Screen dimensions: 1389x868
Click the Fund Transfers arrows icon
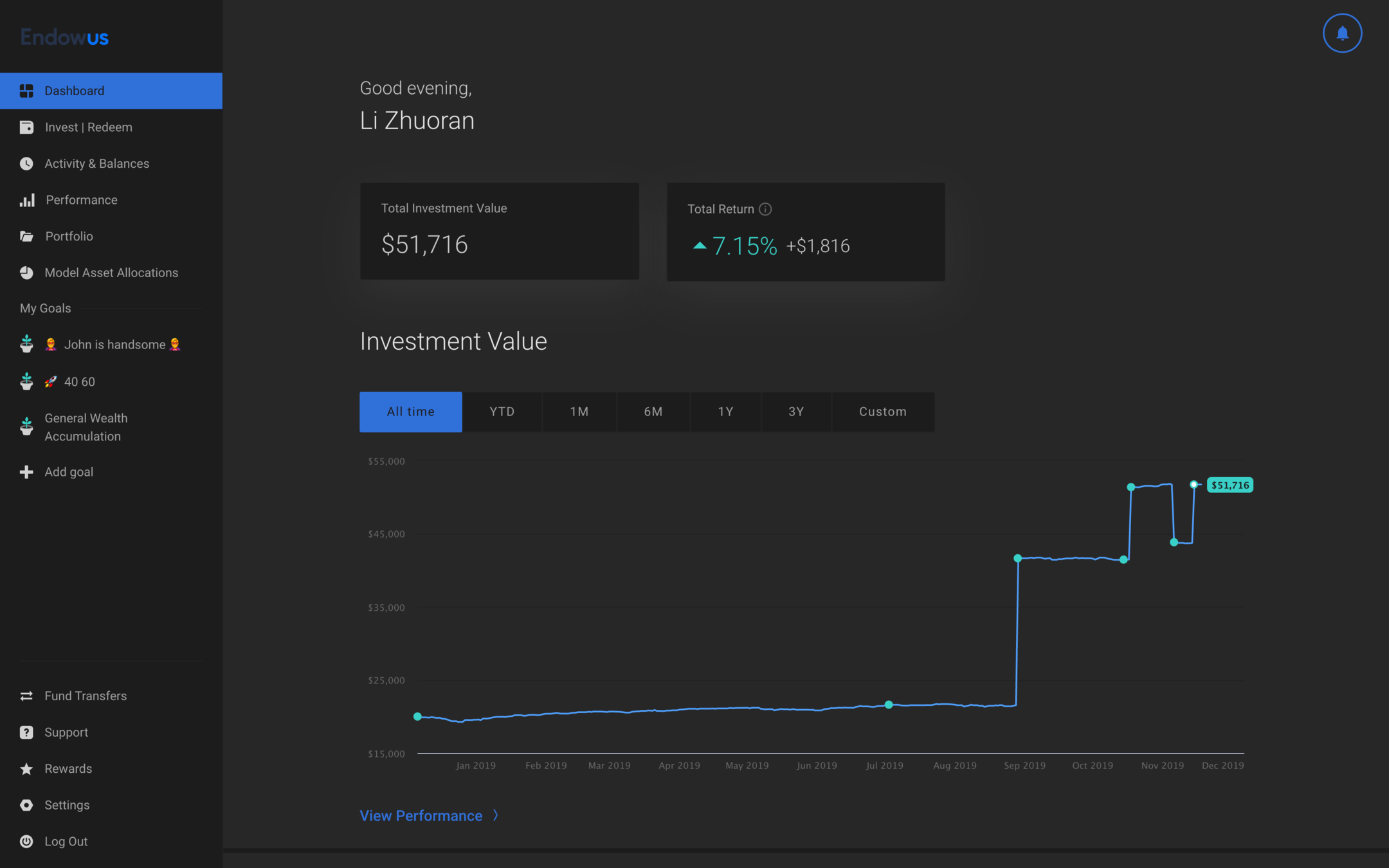click(26, 696)
